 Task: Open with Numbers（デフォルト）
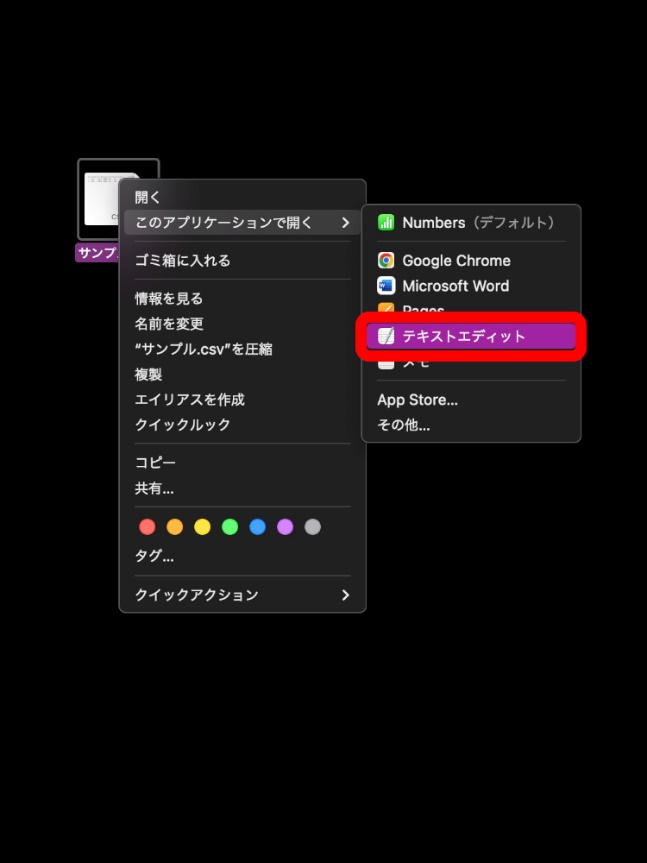[x=471, y=223]
